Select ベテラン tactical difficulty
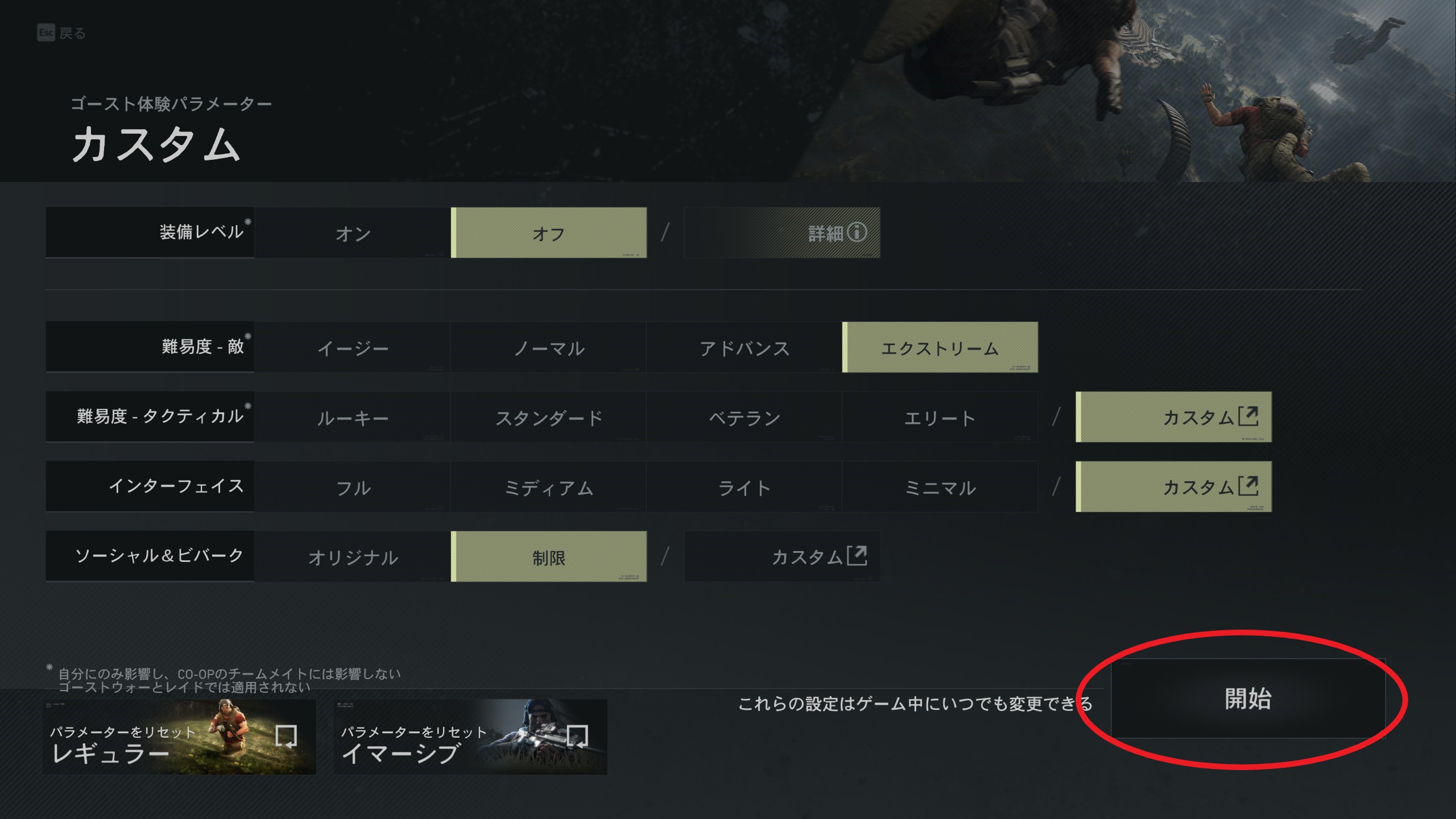Screen dimensions: 1456x819 click(x=744, y=418)
